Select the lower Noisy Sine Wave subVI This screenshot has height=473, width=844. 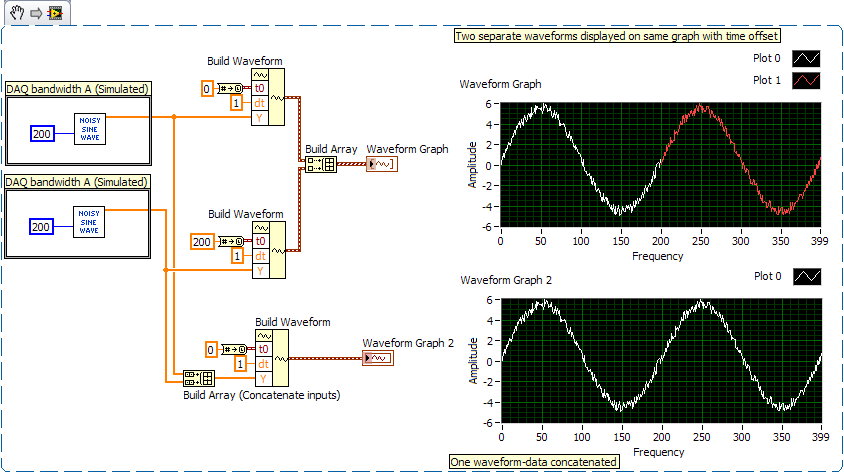[x=89, y=222]
